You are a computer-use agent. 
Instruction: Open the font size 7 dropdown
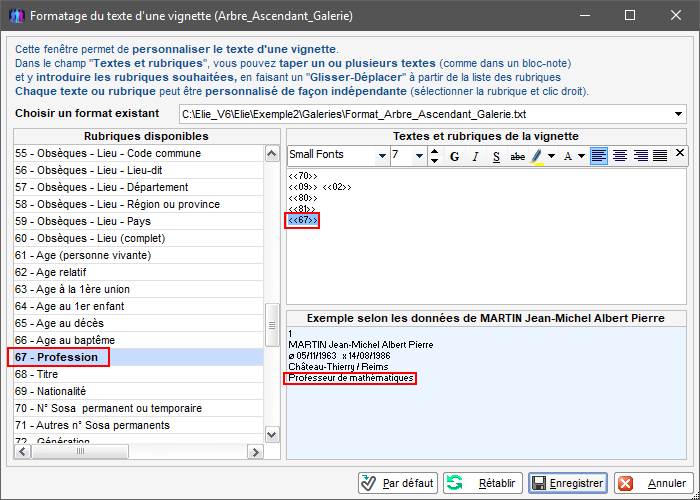point(419,156)
